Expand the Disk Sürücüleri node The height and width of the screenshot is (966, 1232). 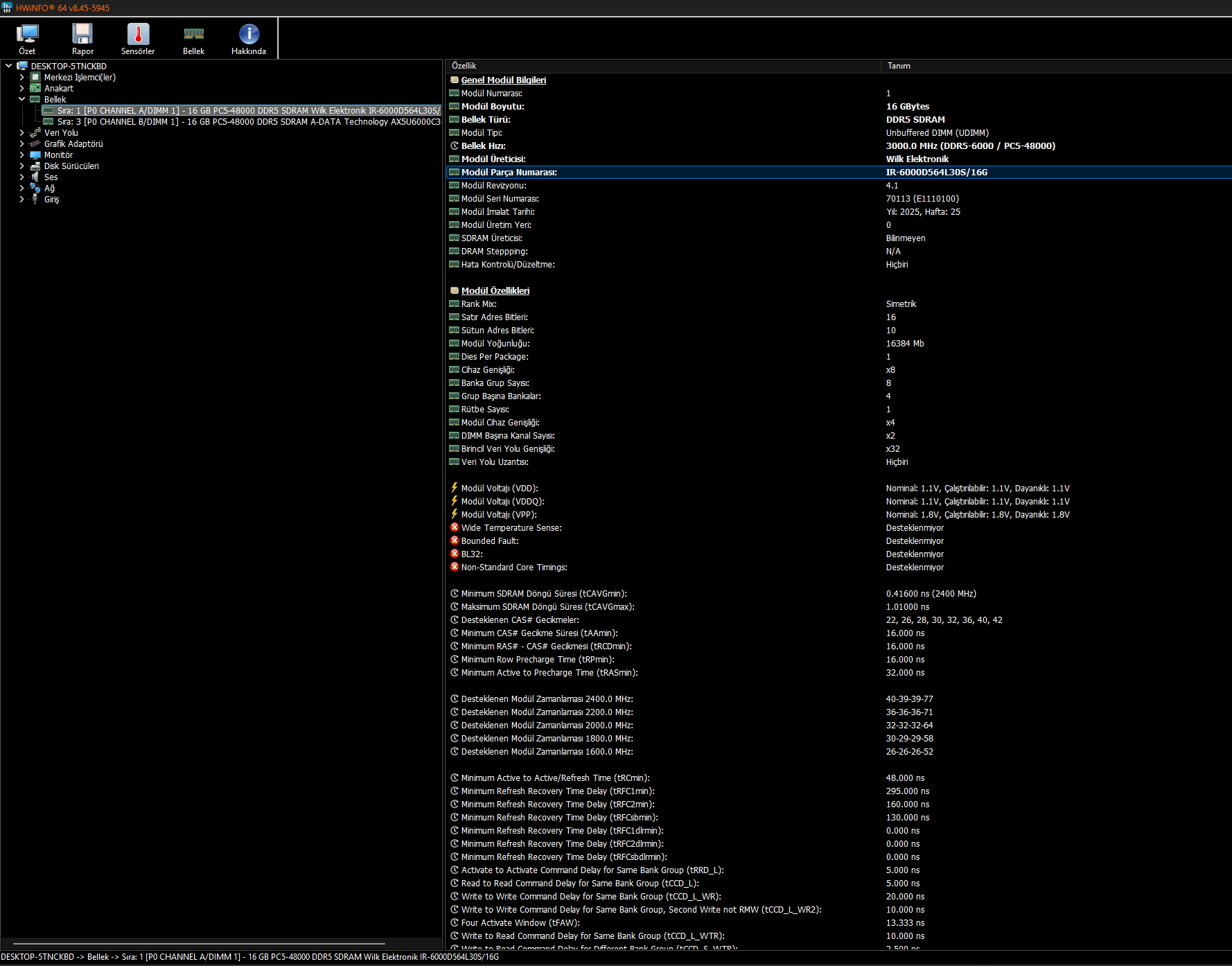(x=21, y=166)
